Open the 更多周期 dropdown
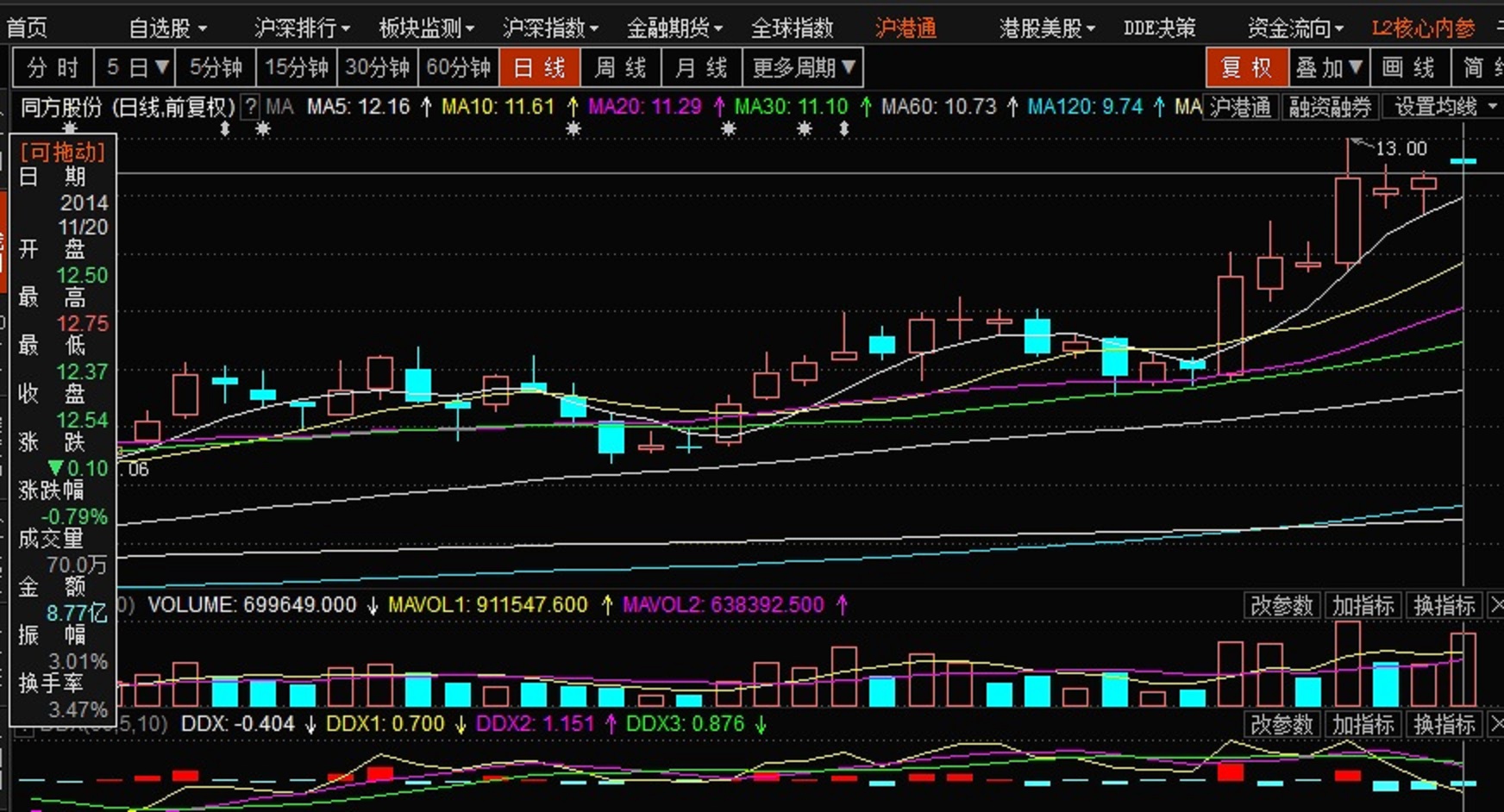1504x812 pixels. (x=803, y=67)
